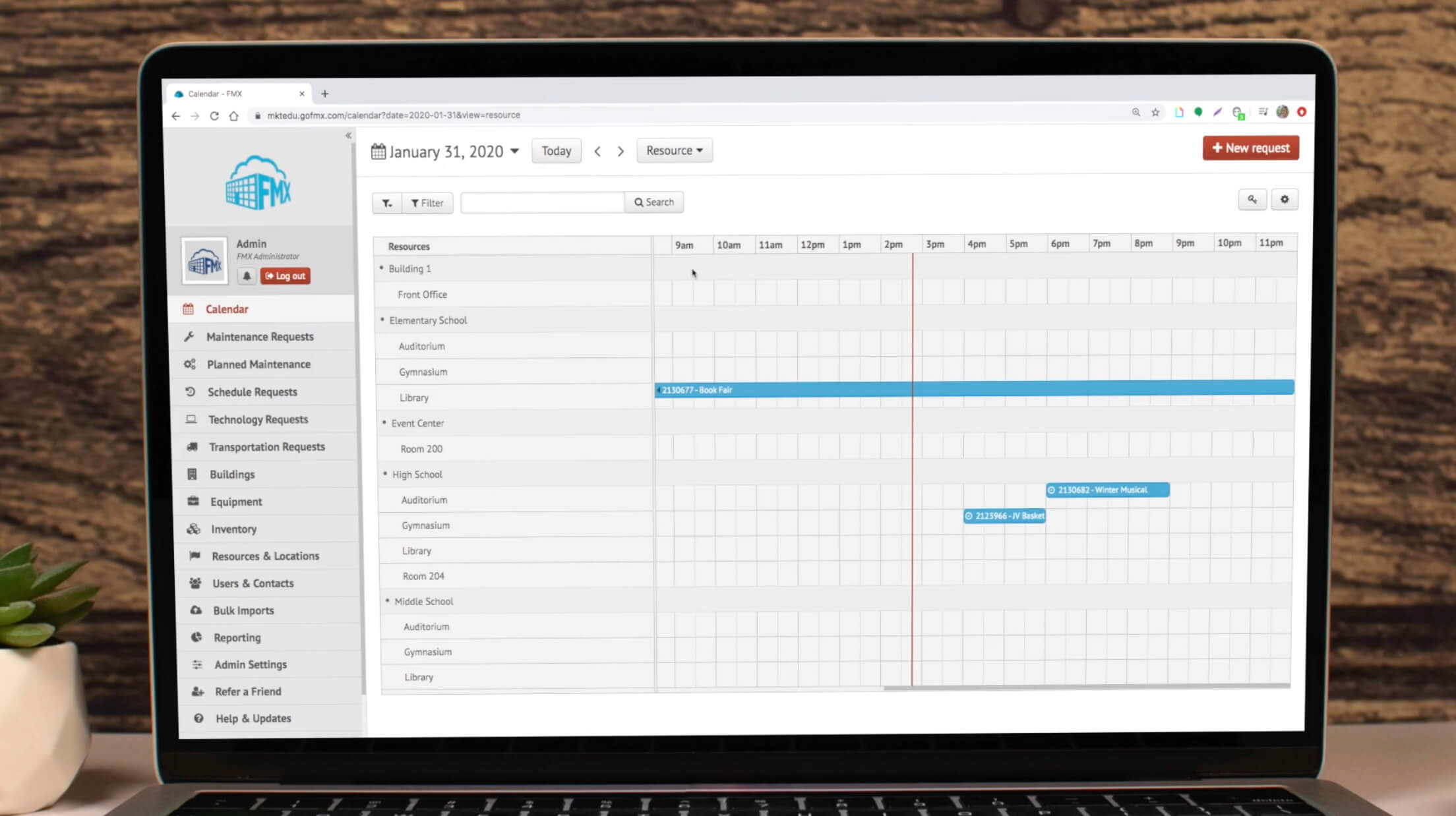This screenshot has height=816, width=1456.
Task: Open Maintenance Requests from the sidebar
Action: click(260, 336)
